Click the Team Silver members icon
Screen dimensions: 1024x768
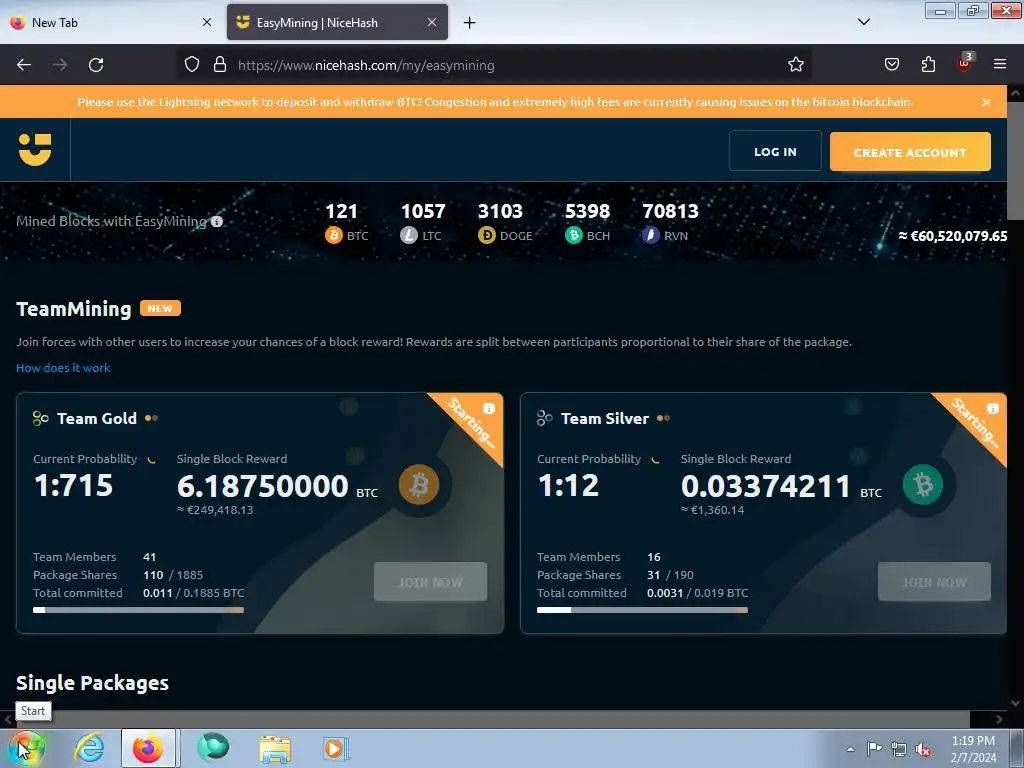point(545,419)
